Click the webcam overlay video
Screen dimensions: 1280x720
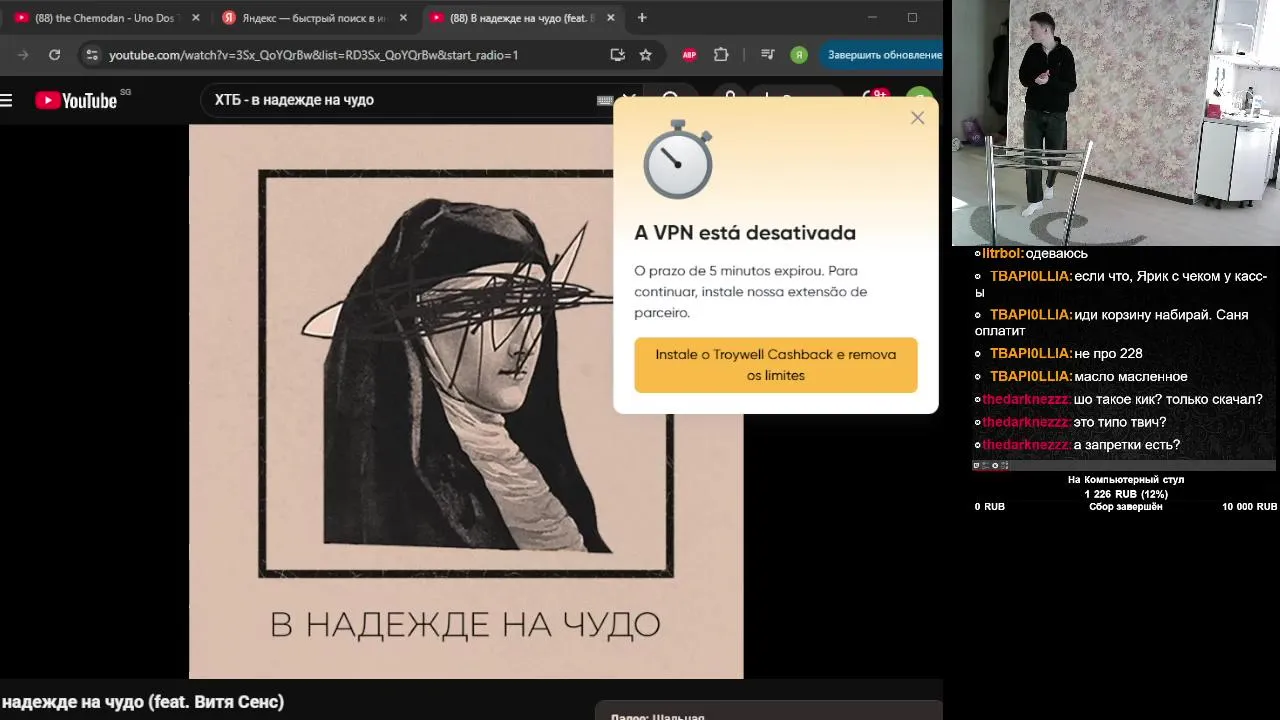pyautogui.click(x=1115, y=122)
